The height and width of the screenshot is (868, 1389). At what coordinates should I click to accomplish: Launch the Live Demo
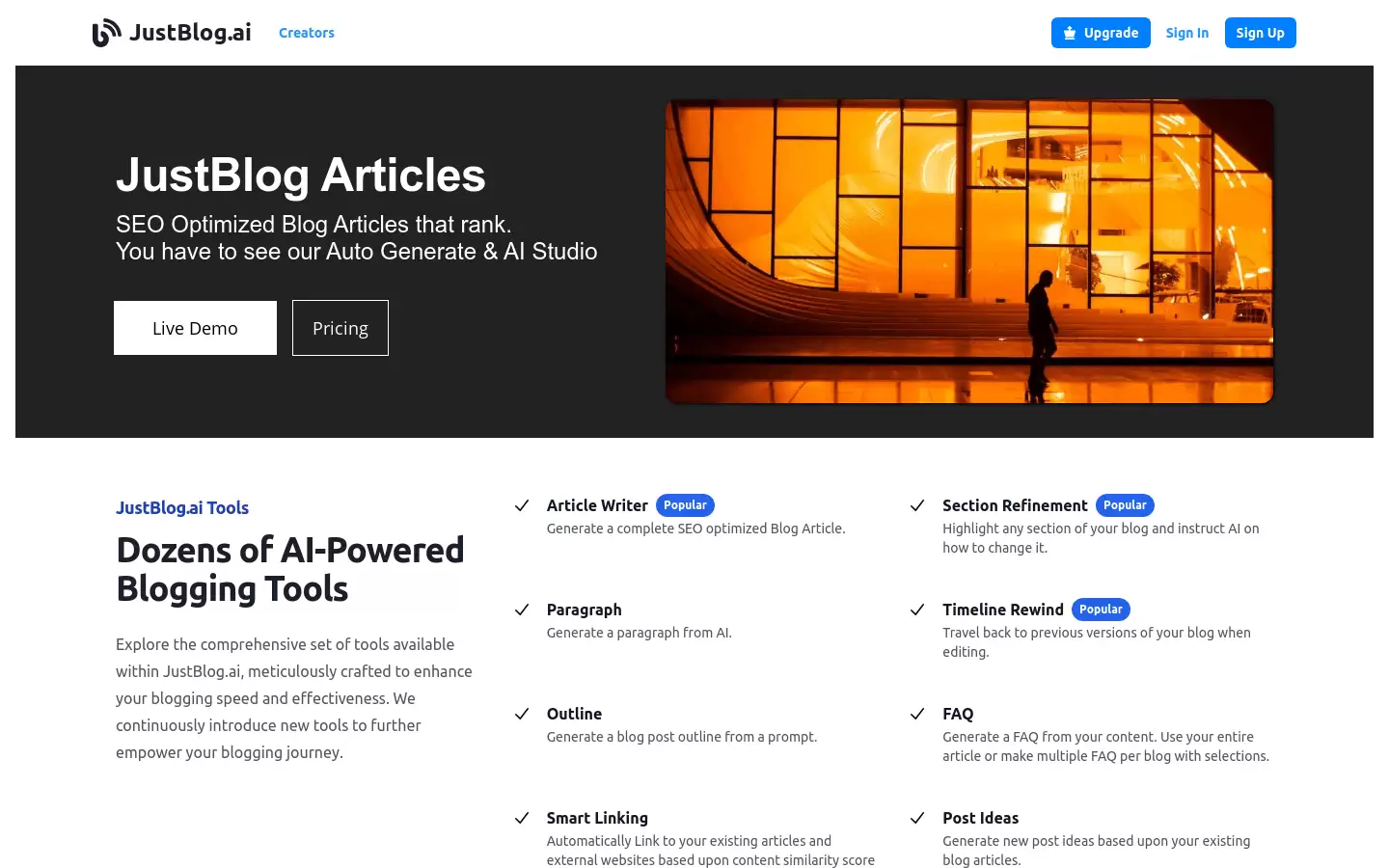pos(195,328)
